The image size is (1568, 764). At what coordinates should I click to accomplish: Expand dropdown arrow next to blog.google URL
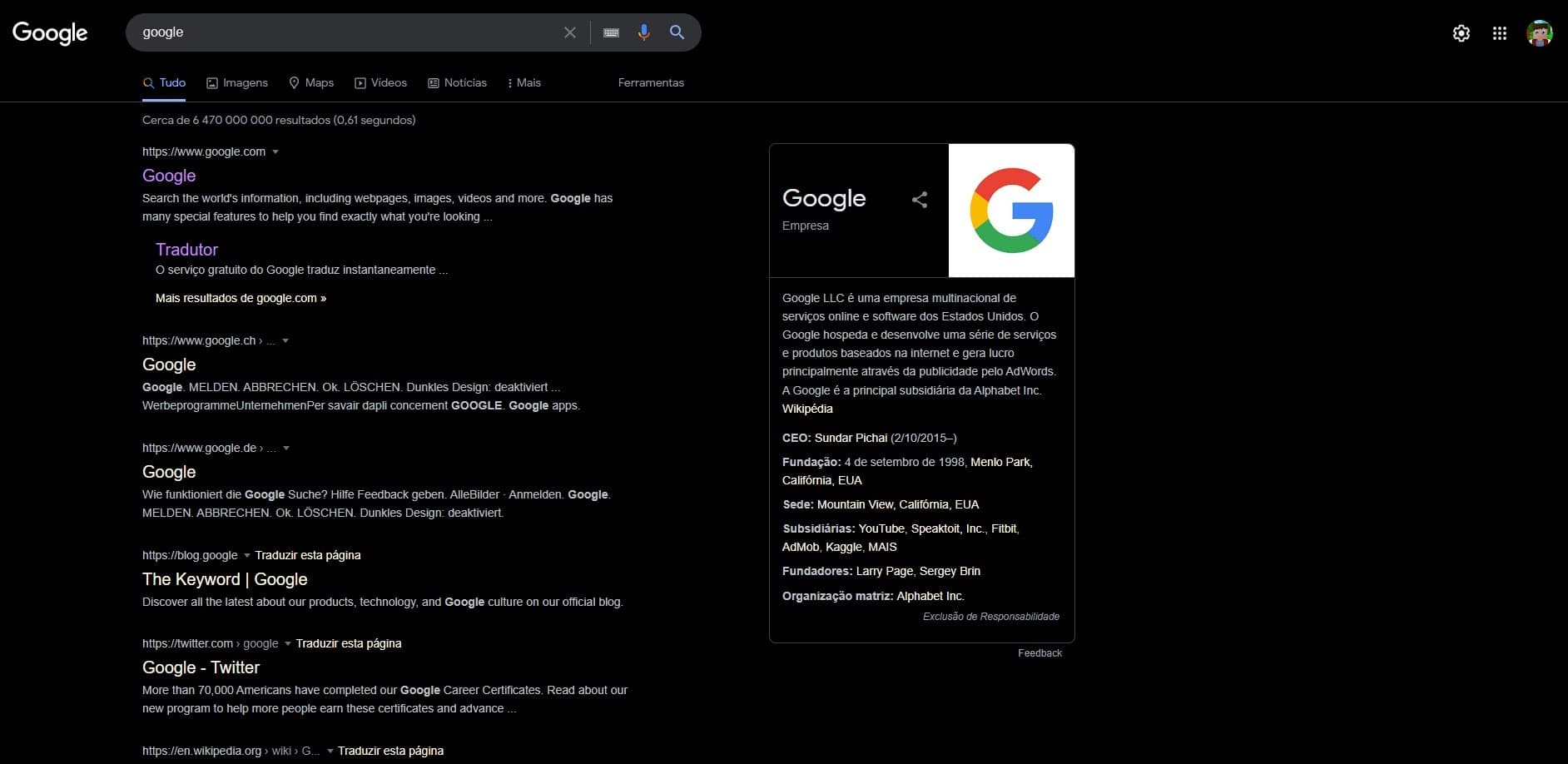246,555
